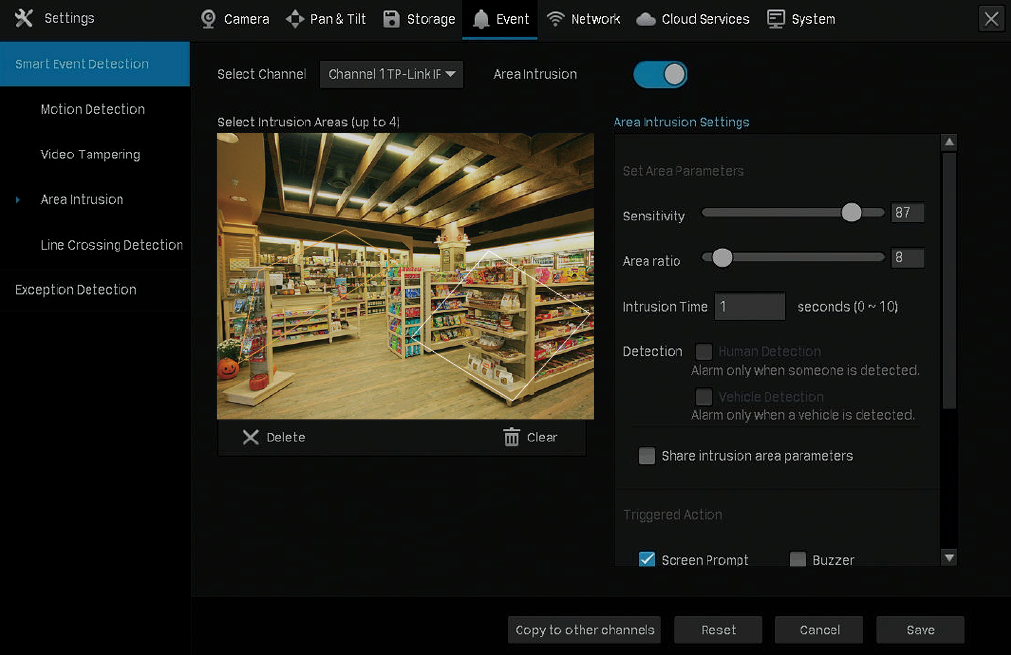Viewport: 1011px width, 655px height.
Task: Click the 'seconds (0 ~ 10)' text
Action: [847, 307]
